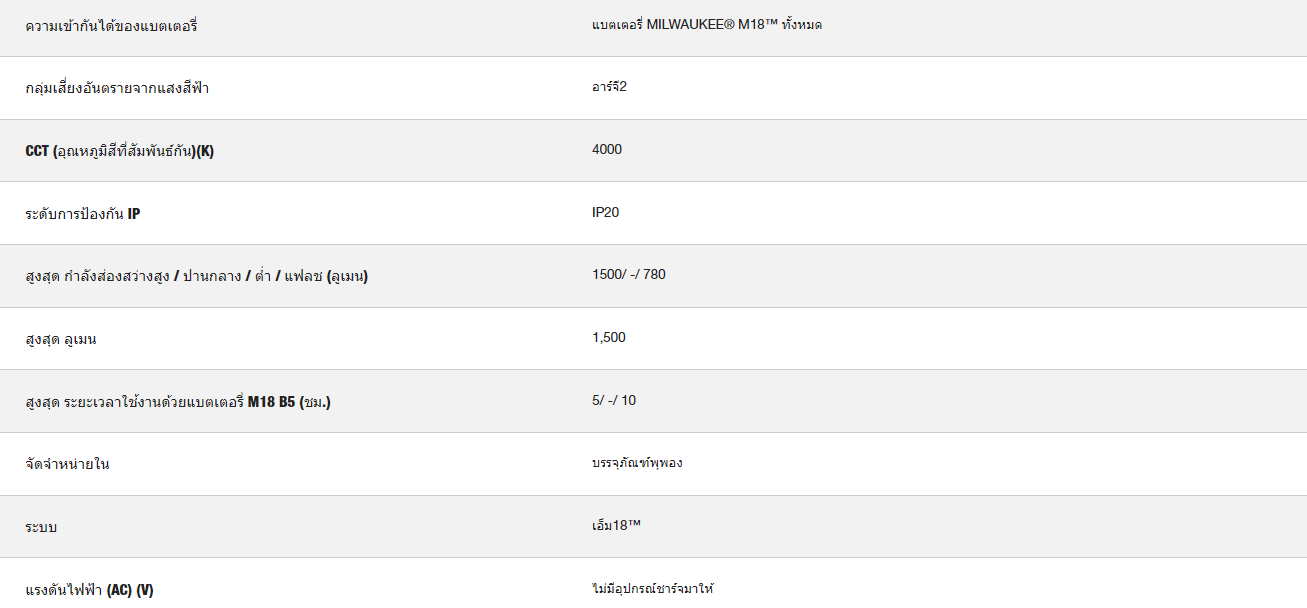Click the M18 B5 runtime label
The height and width of the screenshot is (608, 1307).
(x=178, y=402)
